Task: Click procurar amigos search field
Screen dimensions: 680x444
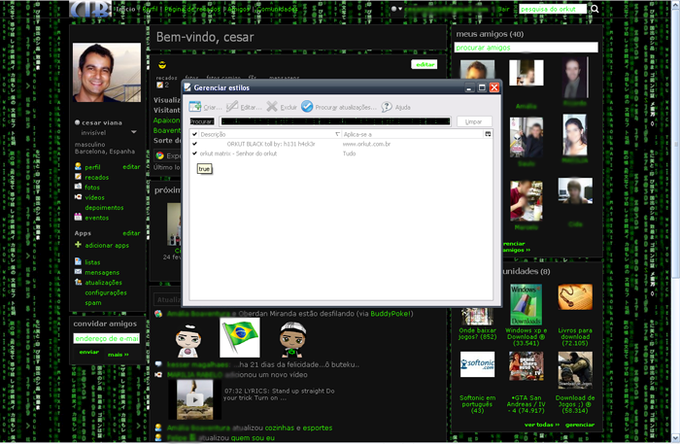Action: [526, 47]
